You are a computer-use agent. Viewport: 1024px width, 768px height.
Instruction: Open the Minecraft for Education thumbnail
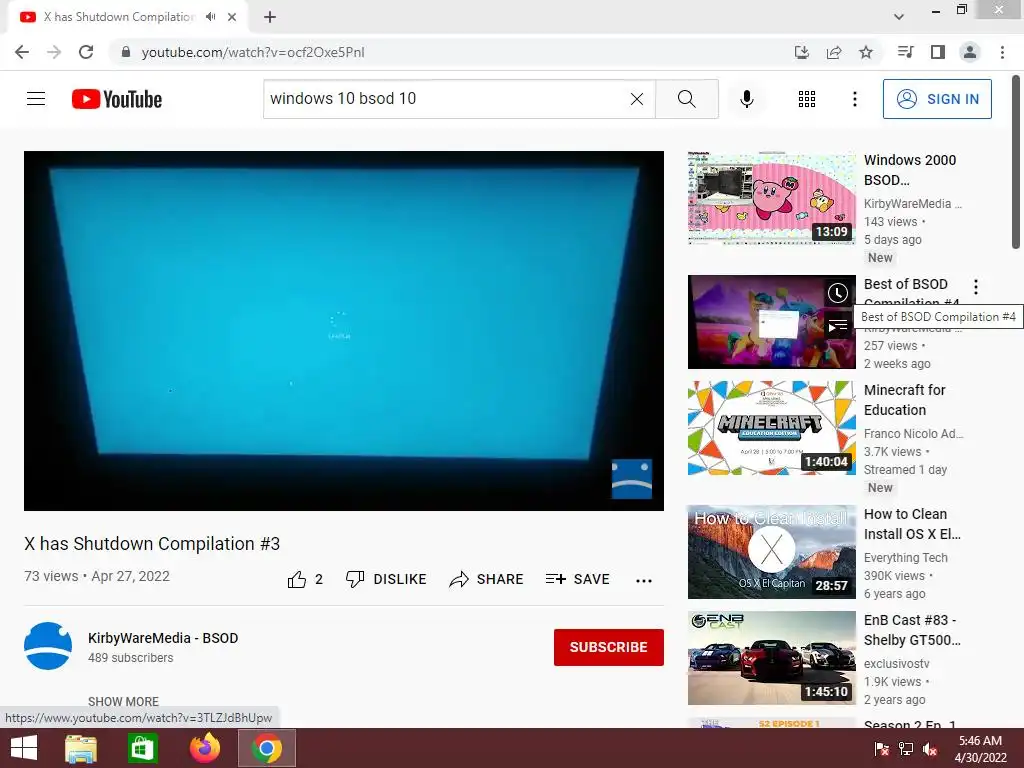771,428
